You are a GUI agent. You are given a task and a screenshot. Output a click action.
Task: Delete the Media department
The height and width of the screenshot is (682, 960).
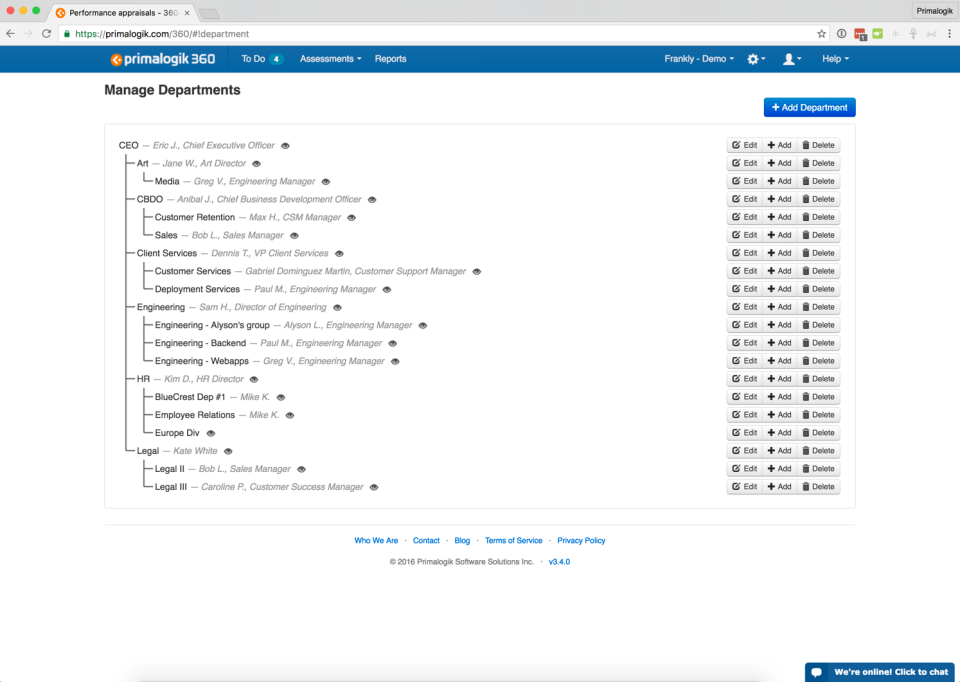click(818, 181)
